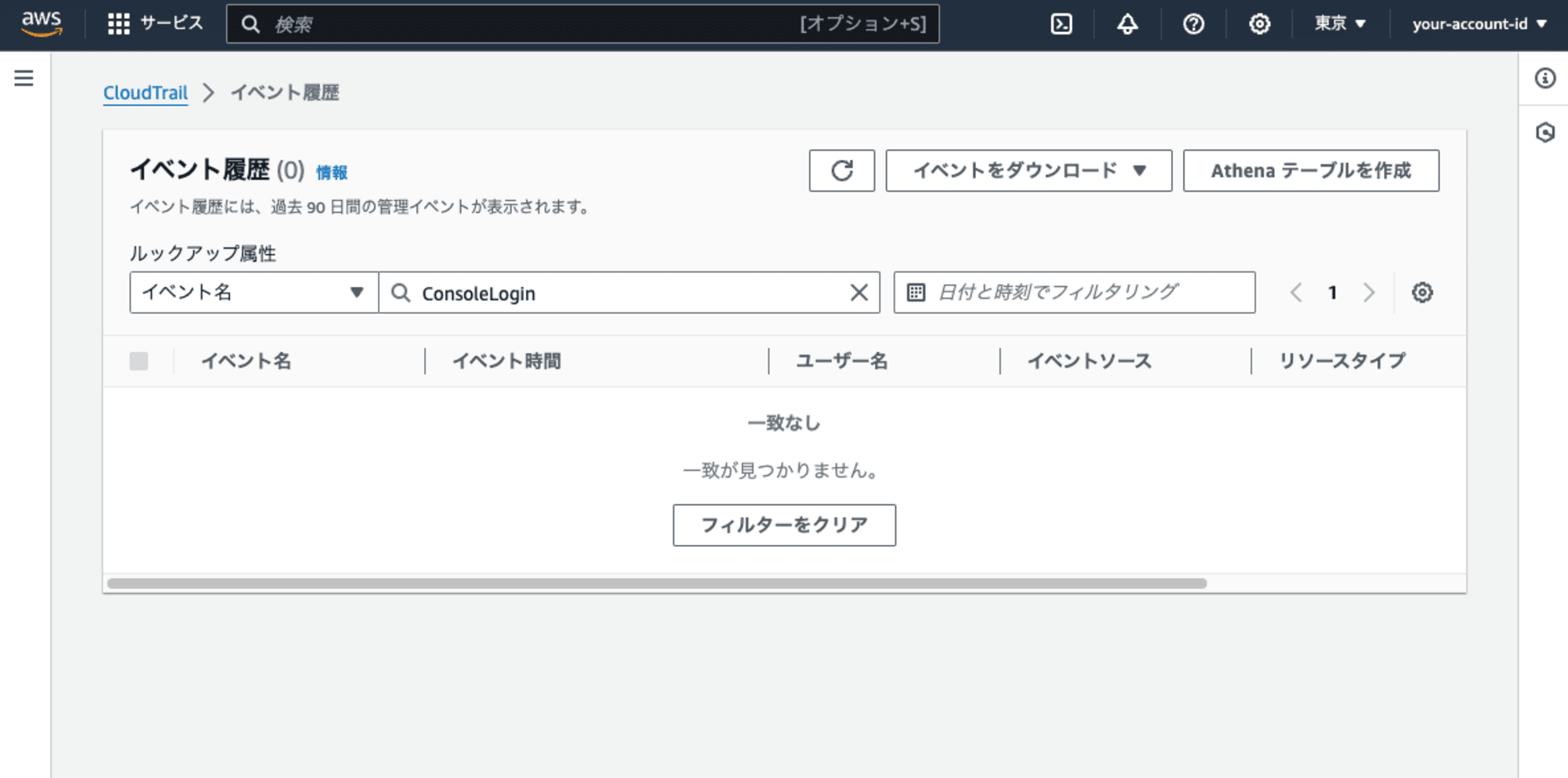Toggle the select-all events checkbox

tap(139, 361)
